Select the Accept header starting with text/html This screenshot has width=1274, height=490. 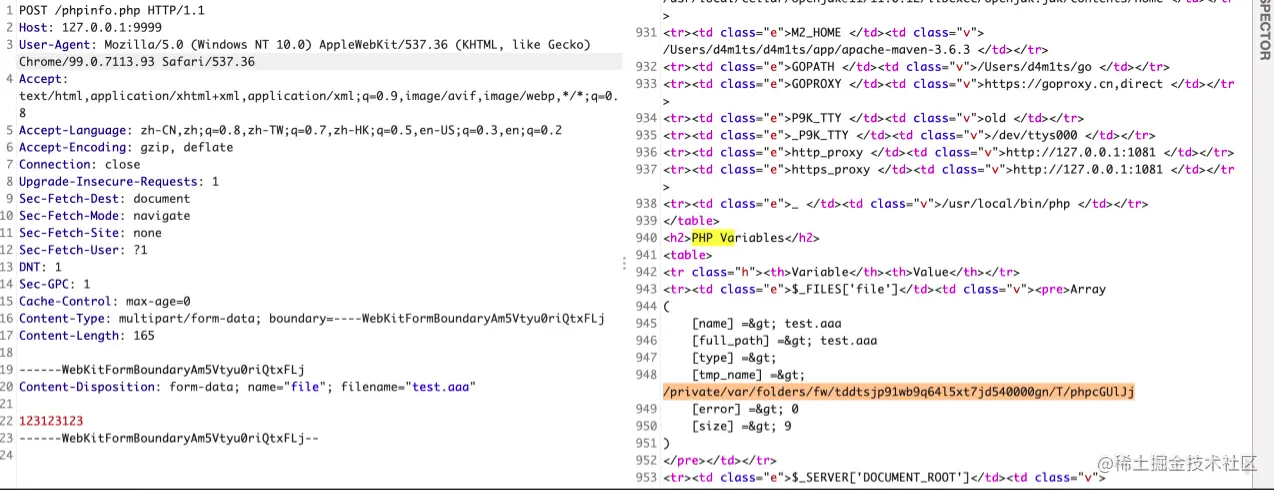(318, 96)
